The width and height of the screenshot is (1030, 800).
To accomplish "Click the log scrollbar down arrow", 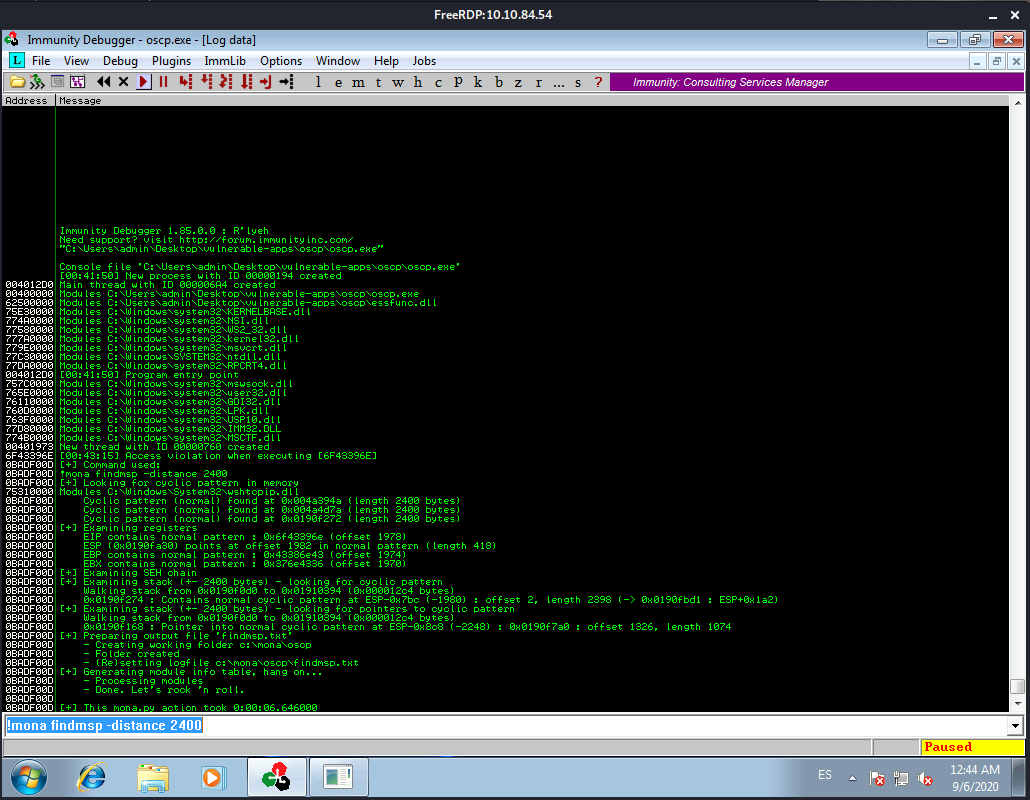I will pyautogui.click(x=1018, y=704).
